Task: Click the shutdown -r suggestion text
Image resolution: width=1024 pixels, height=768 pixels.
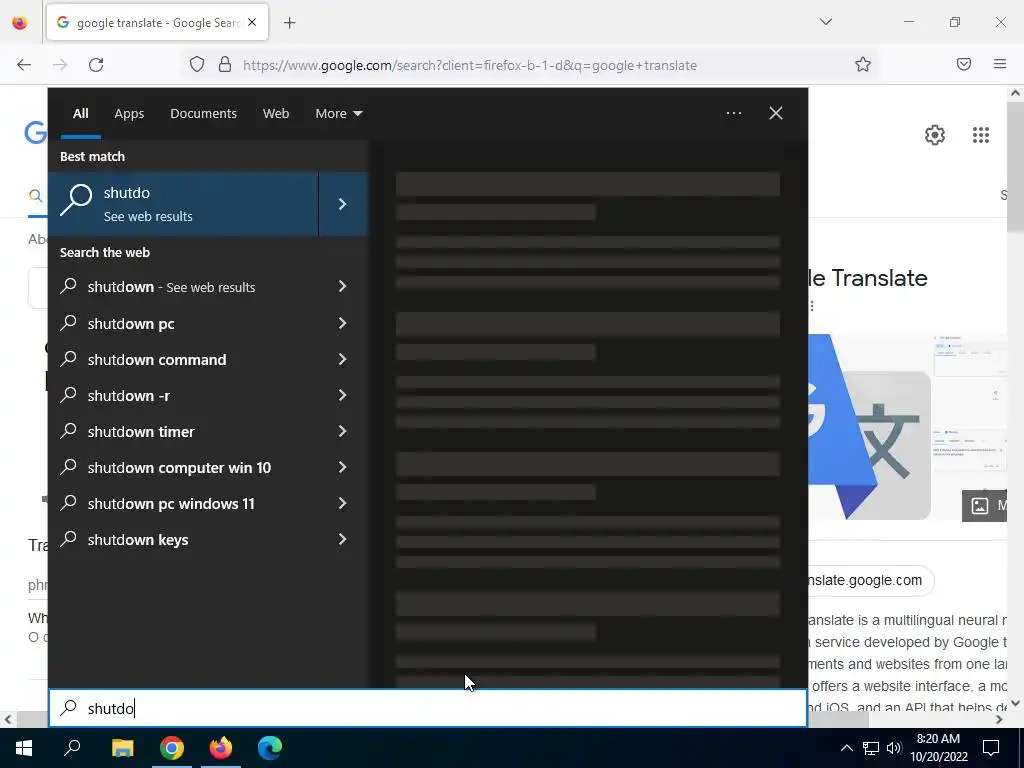Action: [x=129, y=396]
